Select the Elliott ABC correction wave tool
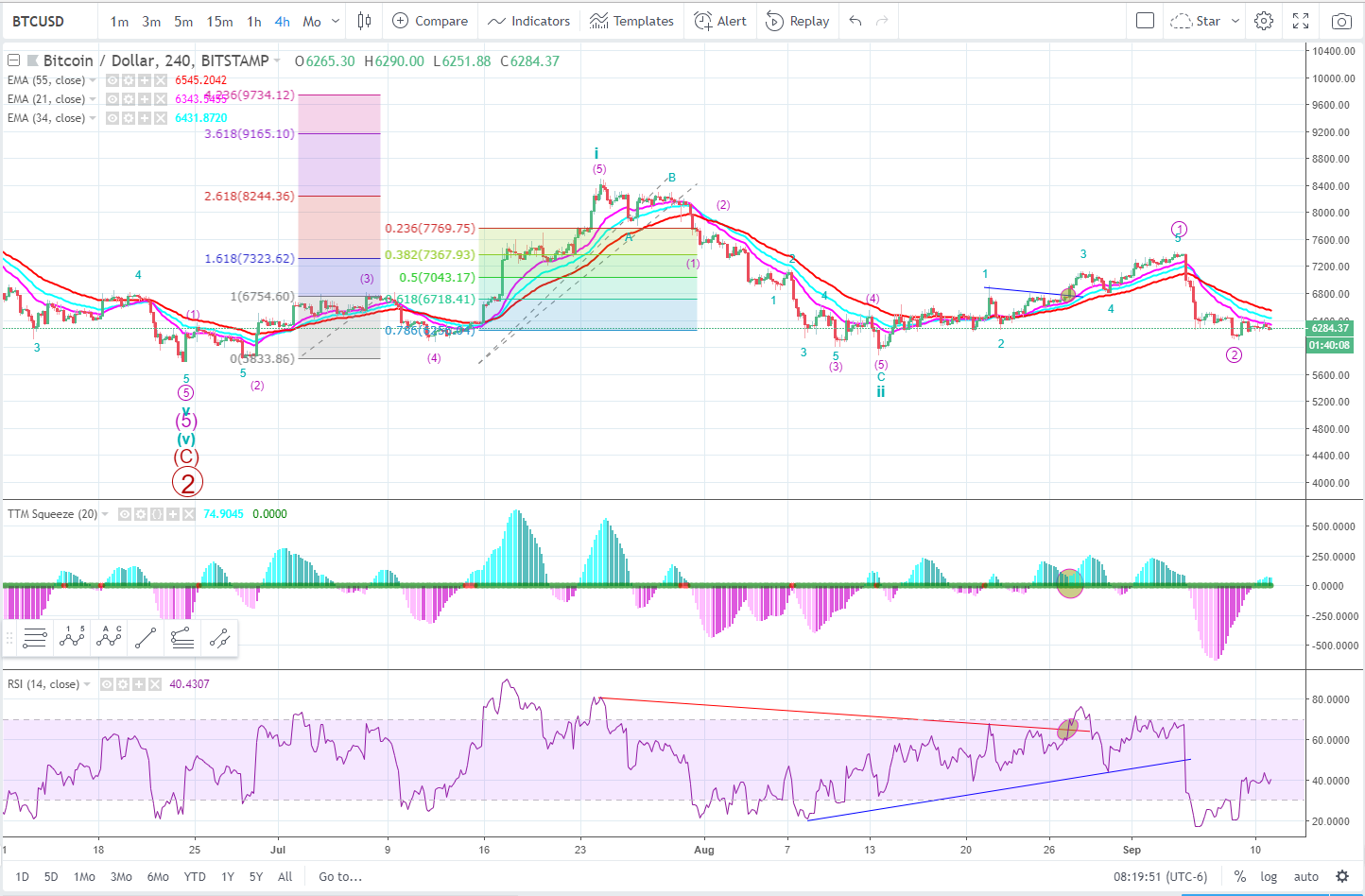Image resolution: width=1365 pixels, height=896 pixels. (109, 639)
